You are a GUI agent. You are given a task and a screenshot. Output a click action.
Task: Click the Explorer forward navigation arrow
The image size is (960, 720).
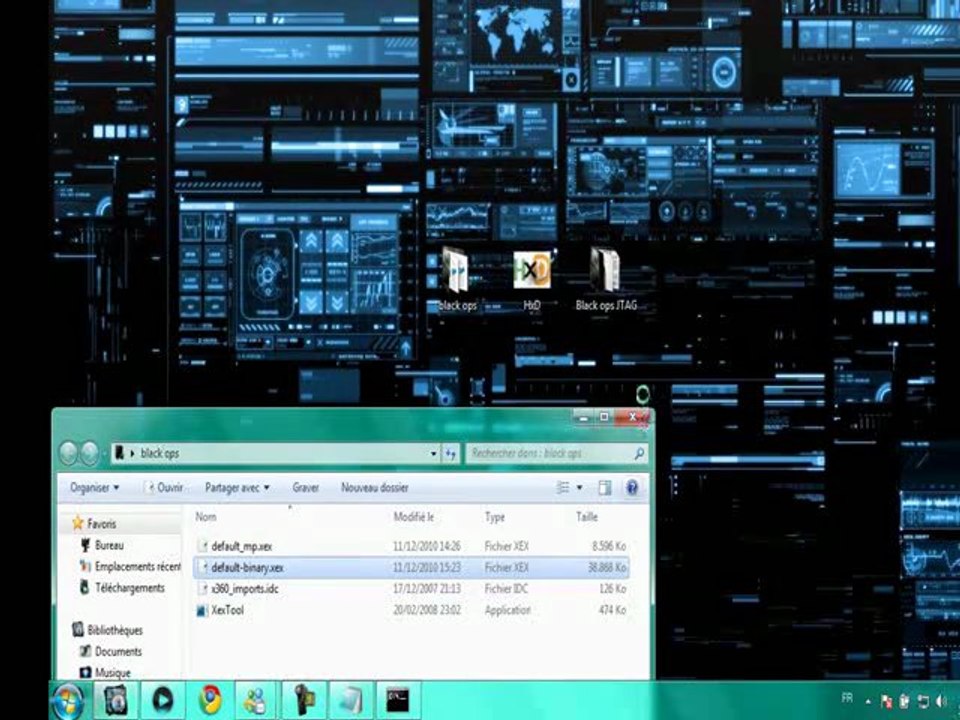(x=89, y=454)
